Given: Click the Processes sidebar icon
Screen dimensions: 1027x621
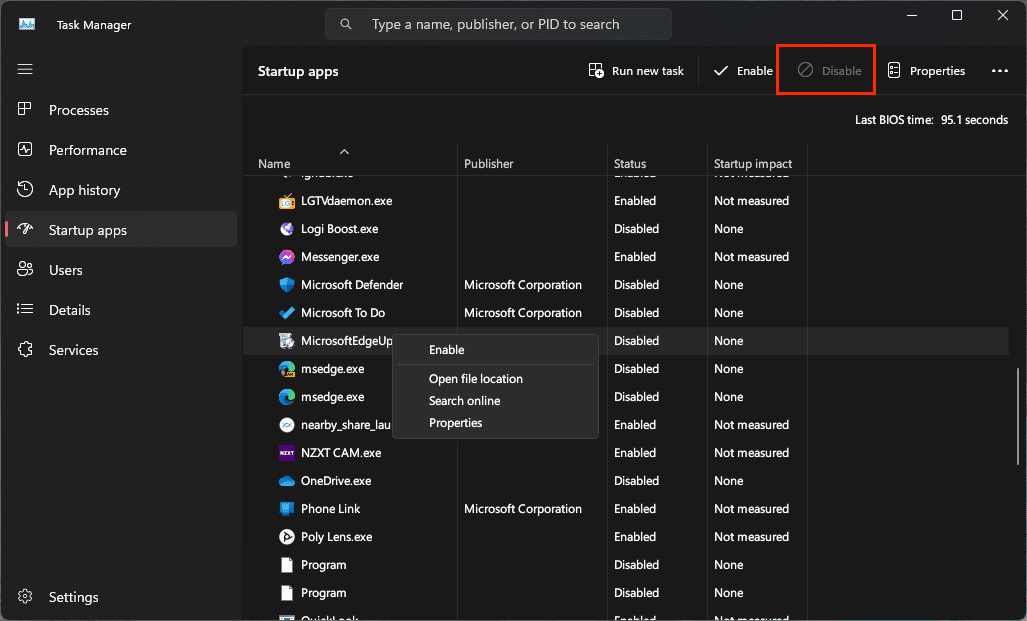Looking at the screenshot, I should coord(25,109).
